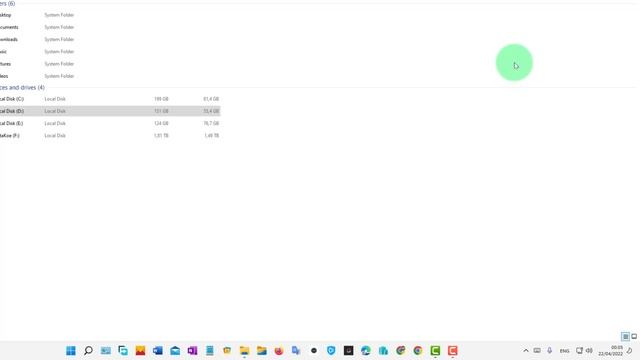Image resolution: width=640 pixels, height=360 pixels.
Task: Show hidden tray icons chevron
Action: click(526, 351)
